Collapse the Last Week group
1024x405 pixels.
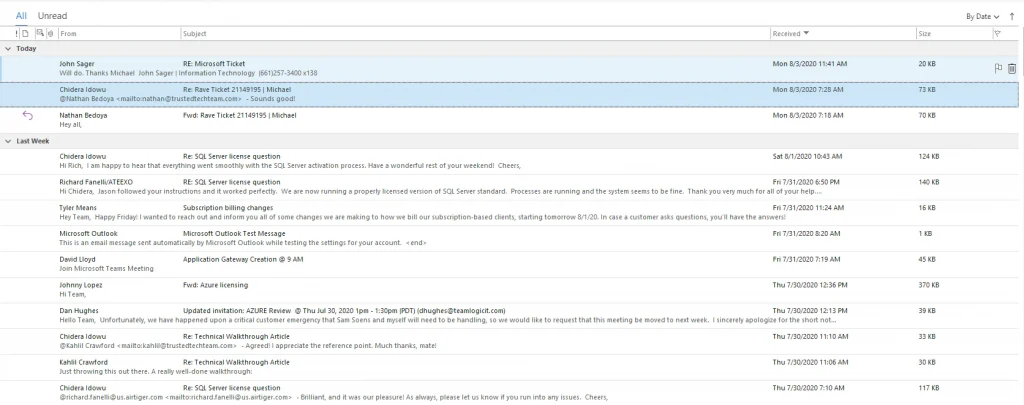[9, 141]
